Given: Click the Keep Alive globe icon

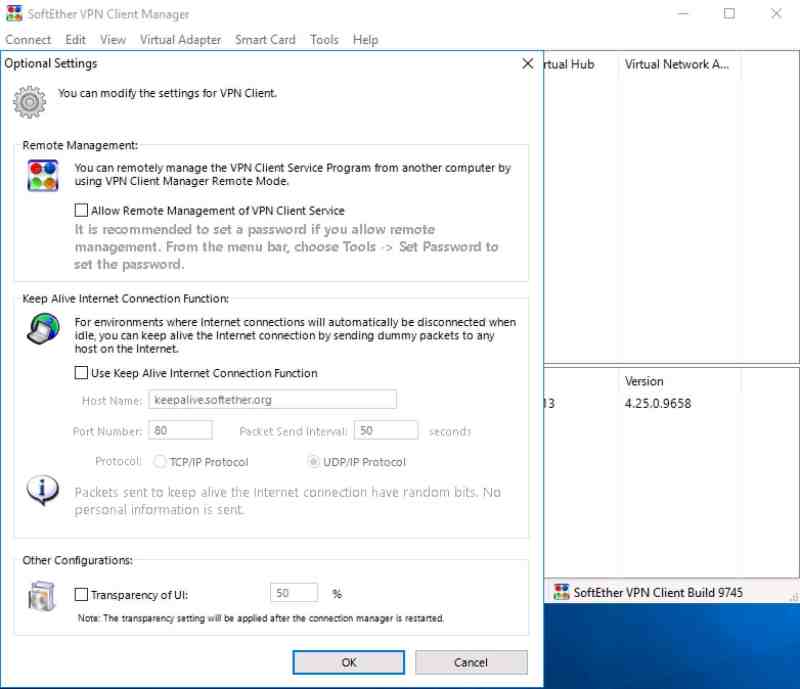Looking at the screenshot, I should pos(43,329).
